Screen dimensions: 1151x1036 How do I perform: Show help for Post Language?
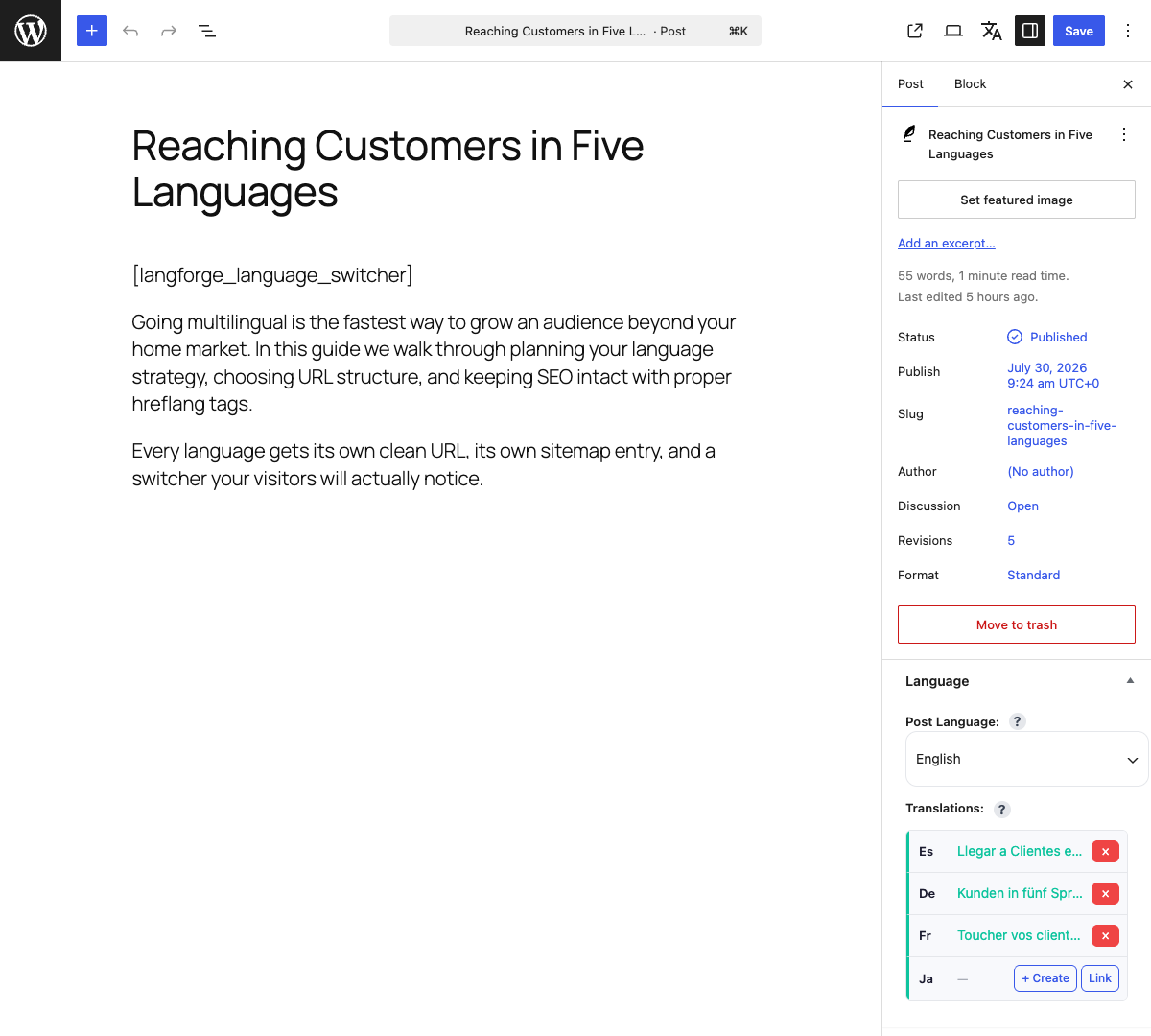1018,721
